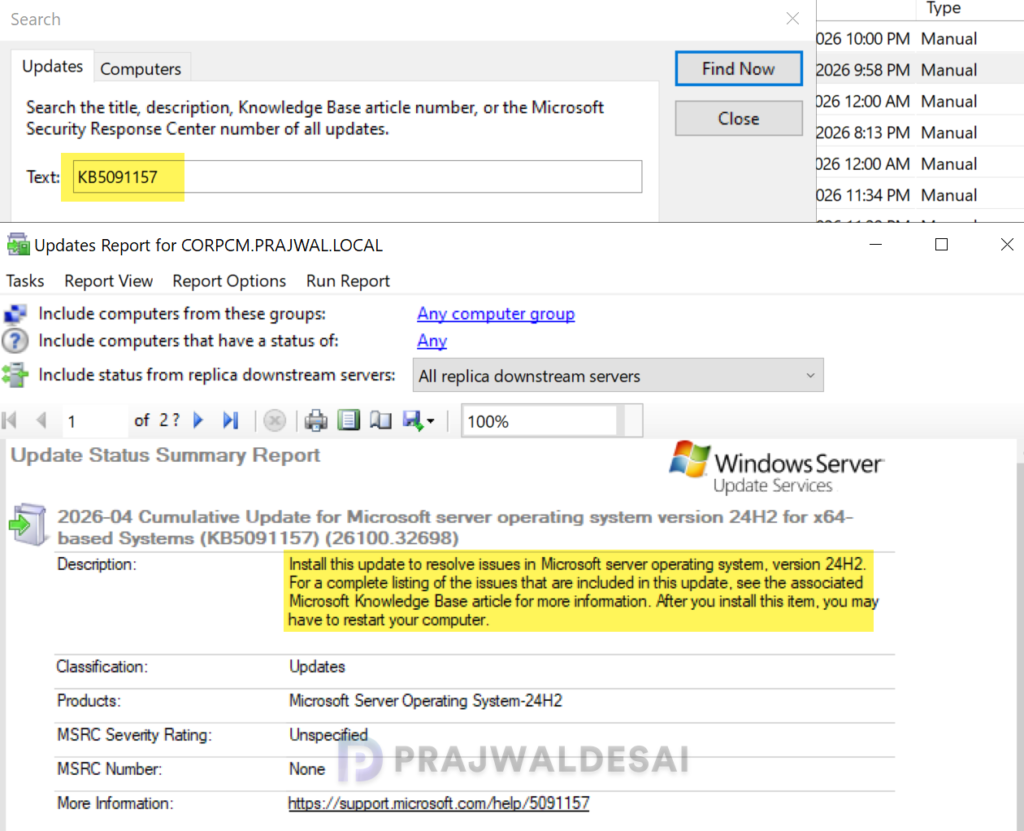Screen dimensions: 1024x831
Task: Select row with 9:58 PM Manual
Action: [x=920, y=70]
